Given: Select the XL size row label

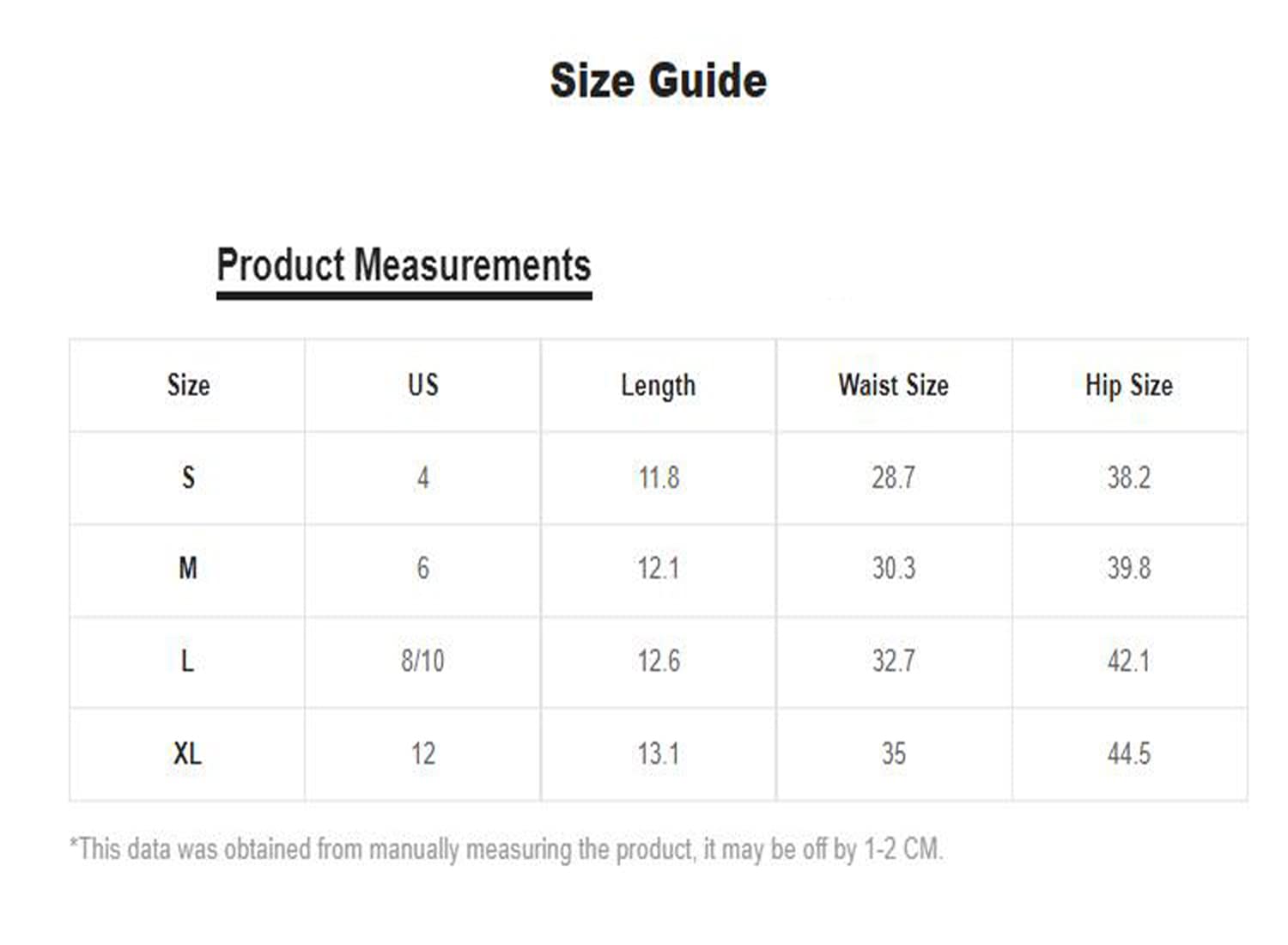Looking at the screenshot, I should point(187,754).
